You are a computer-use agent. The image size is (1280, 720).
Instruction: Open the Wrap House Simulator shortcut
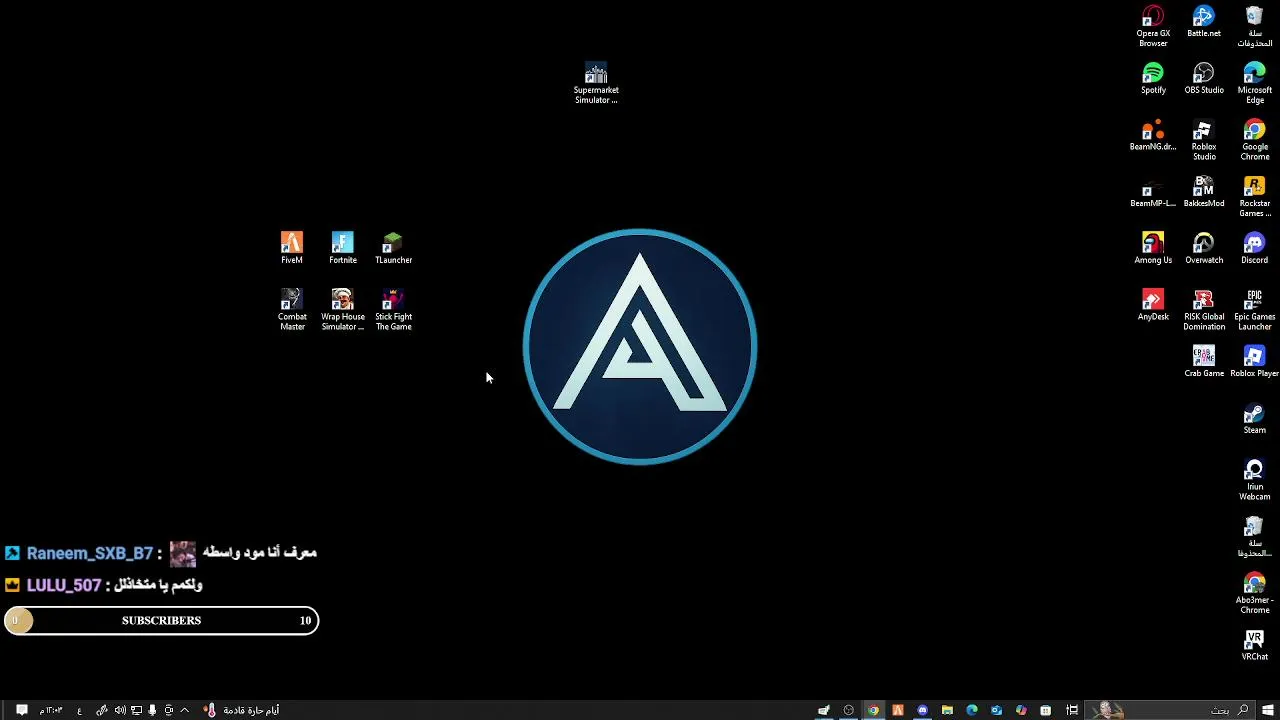pos(343,311)
